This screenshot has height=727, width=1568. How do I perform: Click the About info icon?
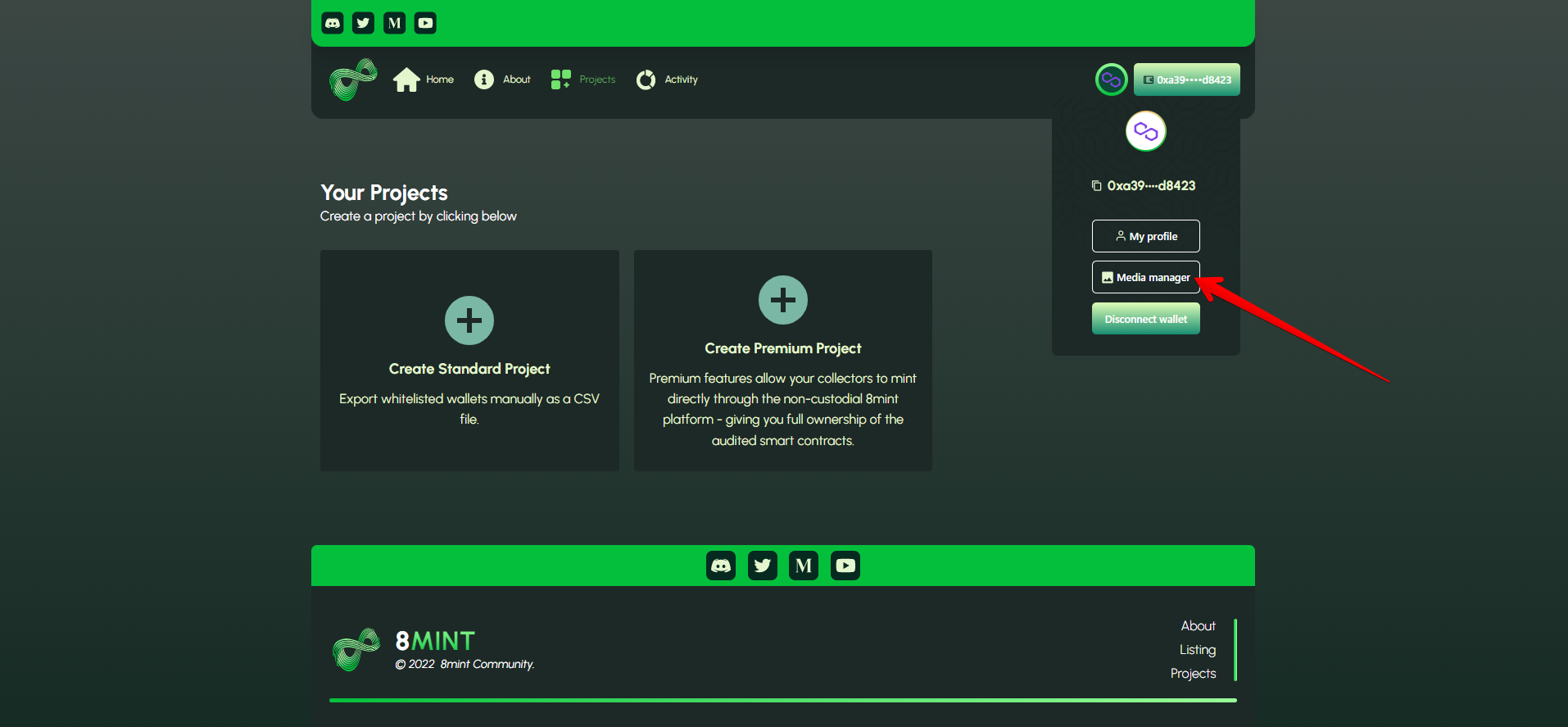(x=484, y=80)
